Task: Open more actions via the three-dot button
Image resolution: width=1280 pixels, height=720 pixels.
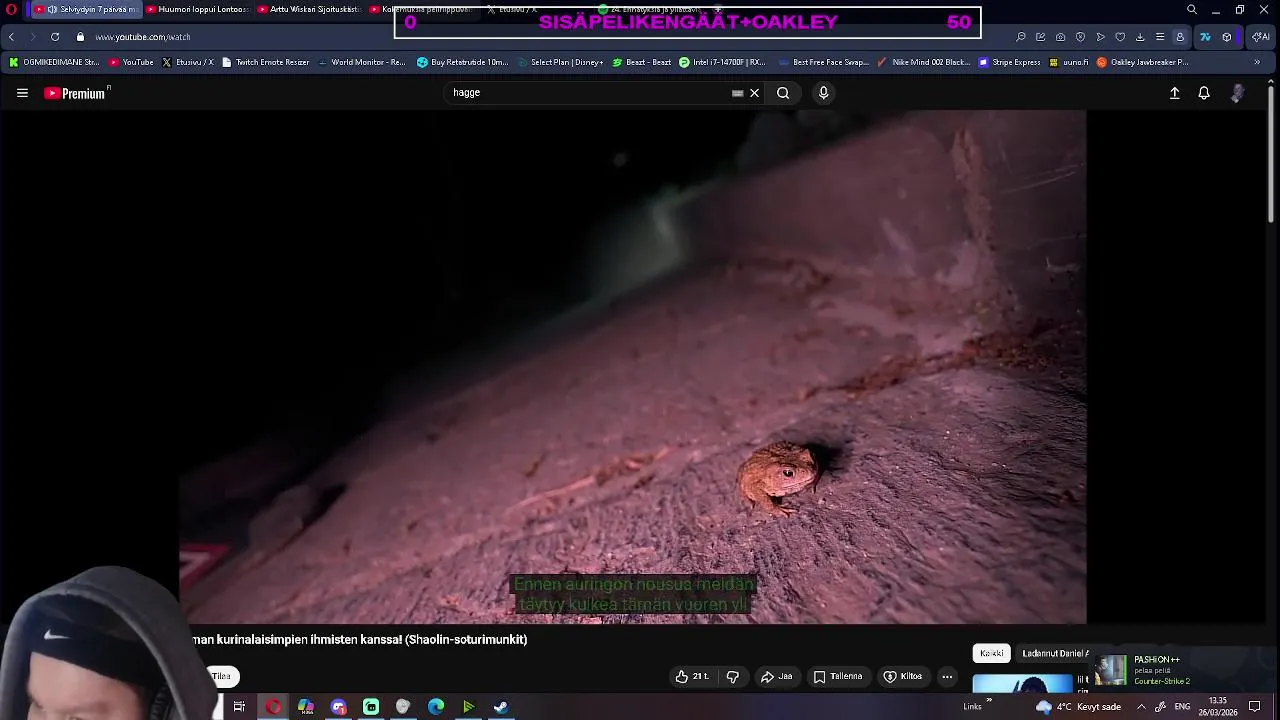Action: coord(947,677)
